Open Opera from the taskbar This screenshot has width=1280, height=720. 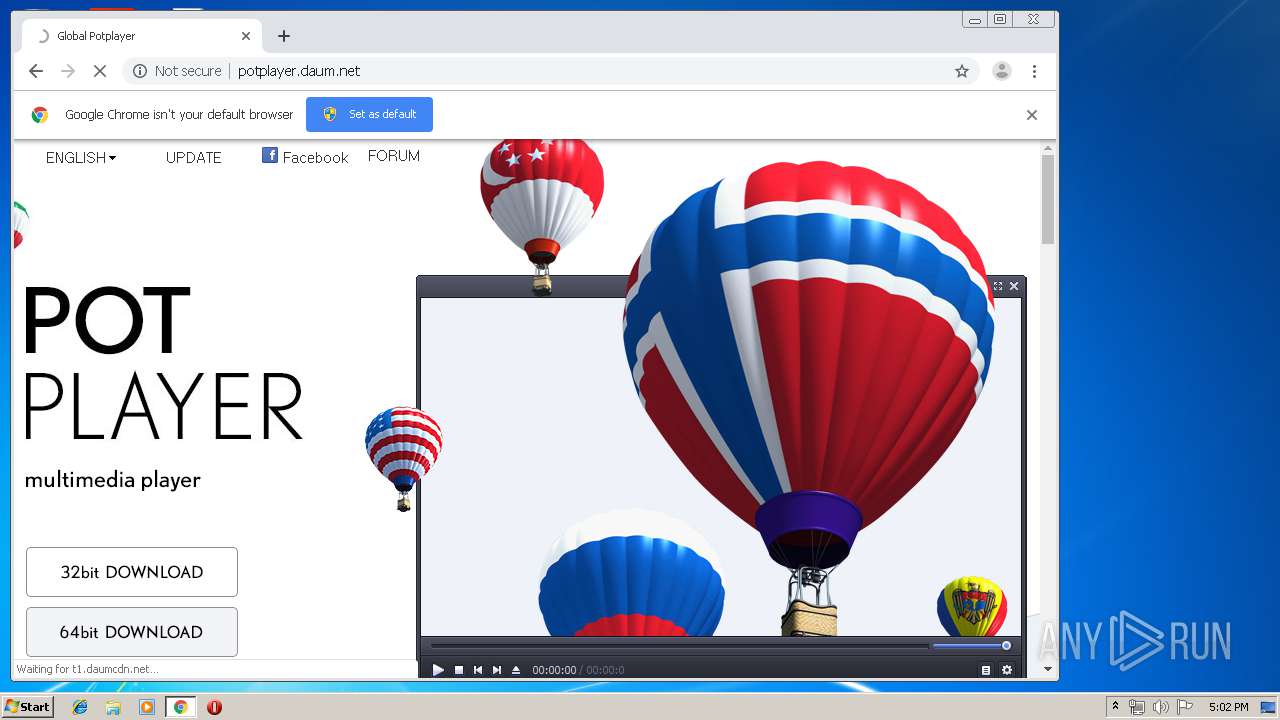click(x=214, y=707)
